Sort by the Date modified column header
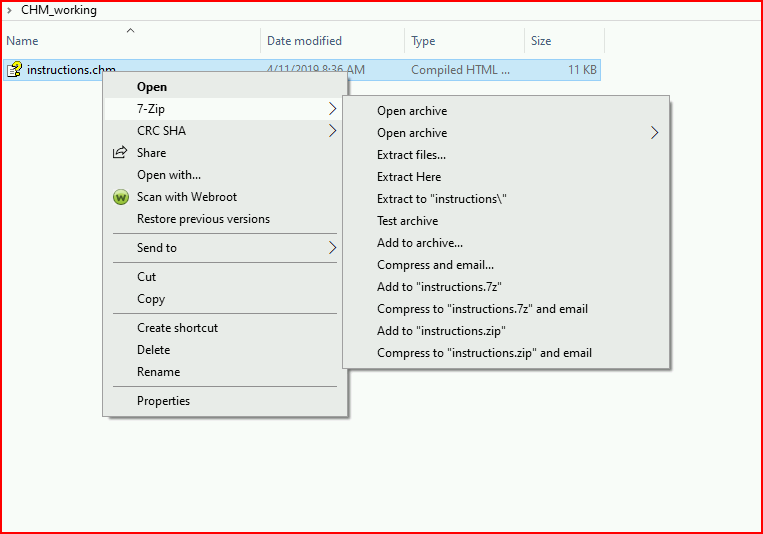Image resolution: width=763 pixels, height=534 pixels. [x=304, y=41]
